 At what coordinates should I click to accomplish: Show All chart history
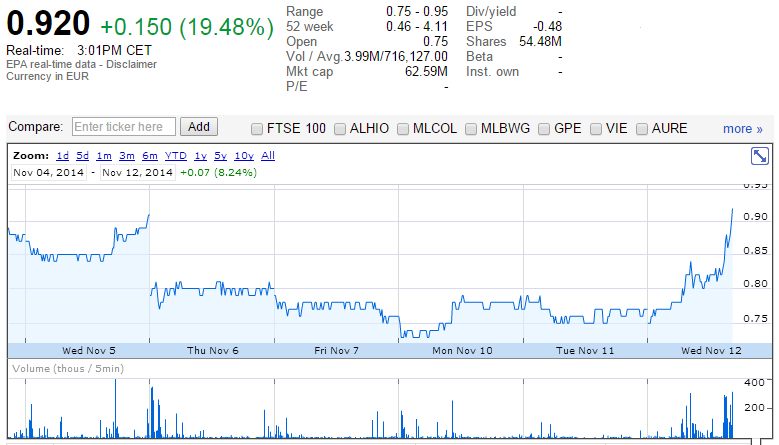point(268,156)
